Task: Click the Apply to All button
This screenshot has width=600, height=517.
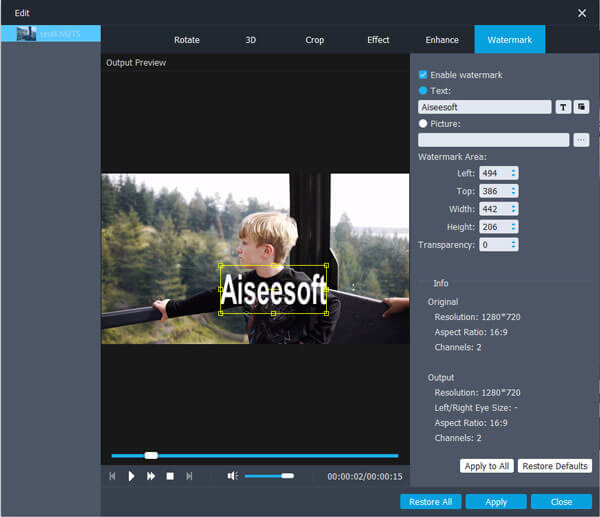Action: point(486,466)
